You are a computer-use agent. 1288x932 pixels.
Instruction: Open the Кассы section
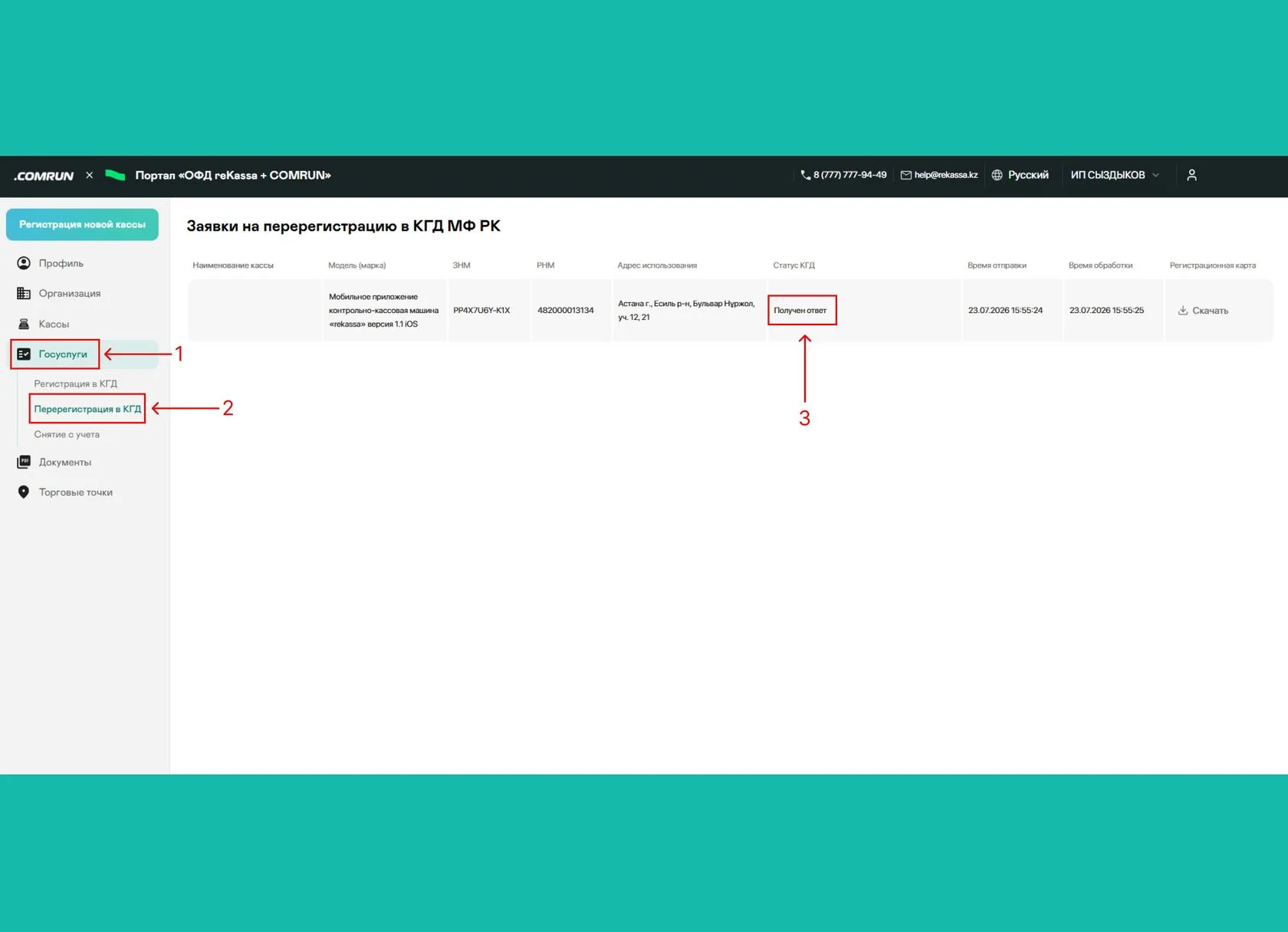coord(54,324)
